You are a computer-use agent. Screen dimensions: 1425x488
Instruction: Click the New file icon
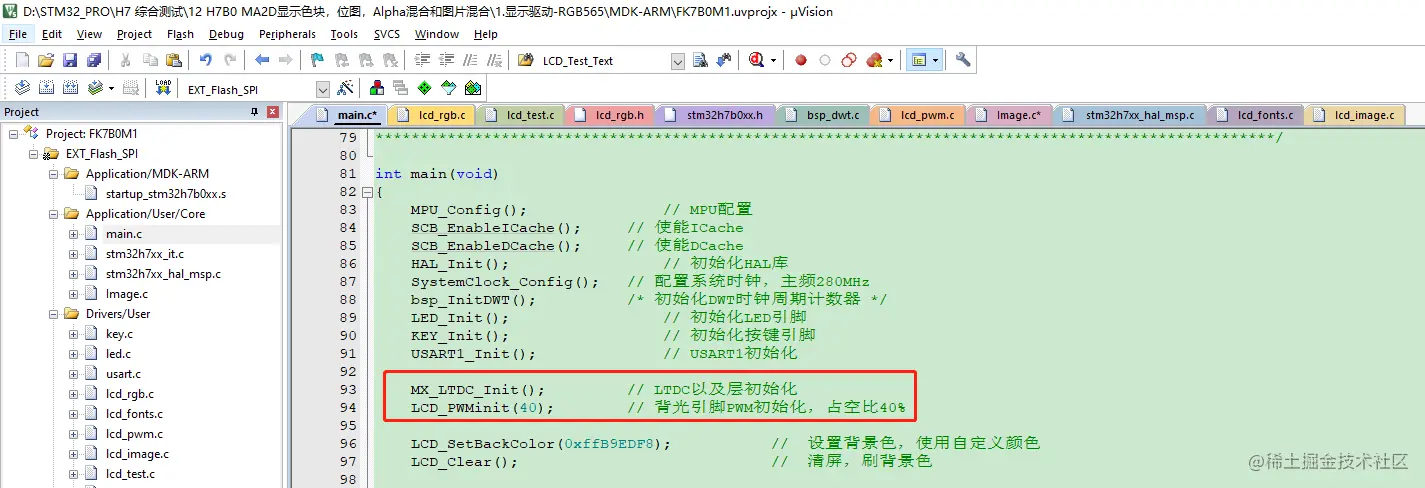(x=22, y=61)
